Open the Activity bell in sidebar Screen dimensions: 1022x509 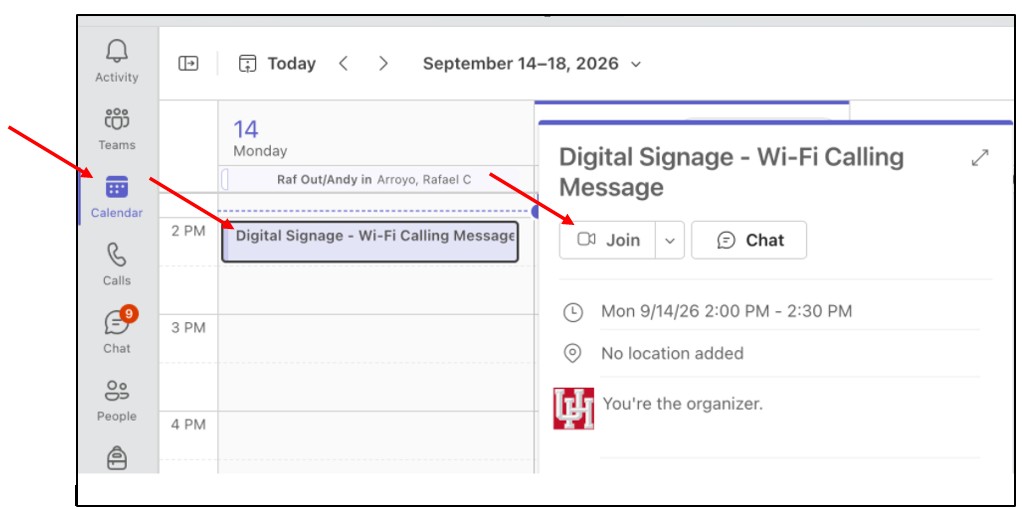tap(117, 61)
